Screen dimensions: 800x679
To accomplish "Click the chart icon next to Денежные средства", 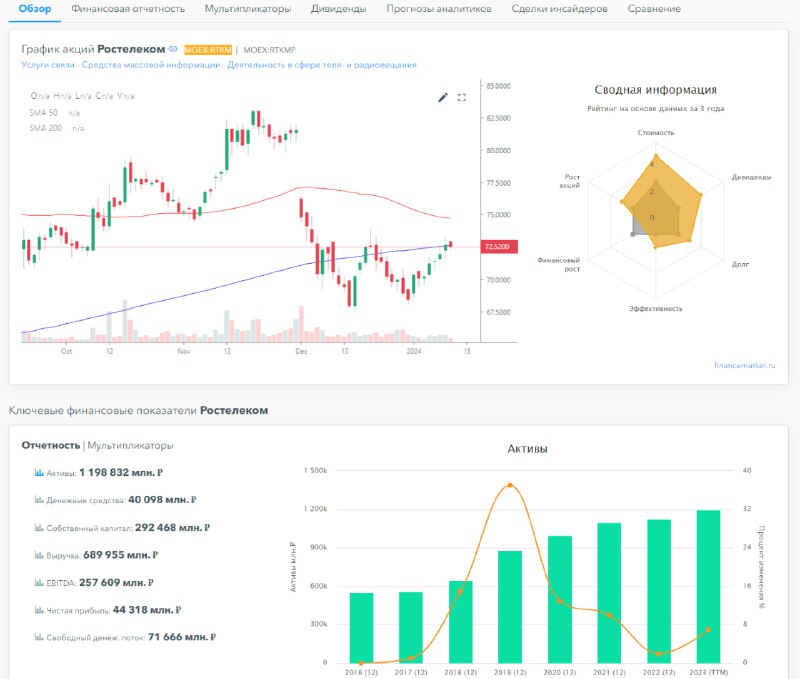I will click(39, 499).
